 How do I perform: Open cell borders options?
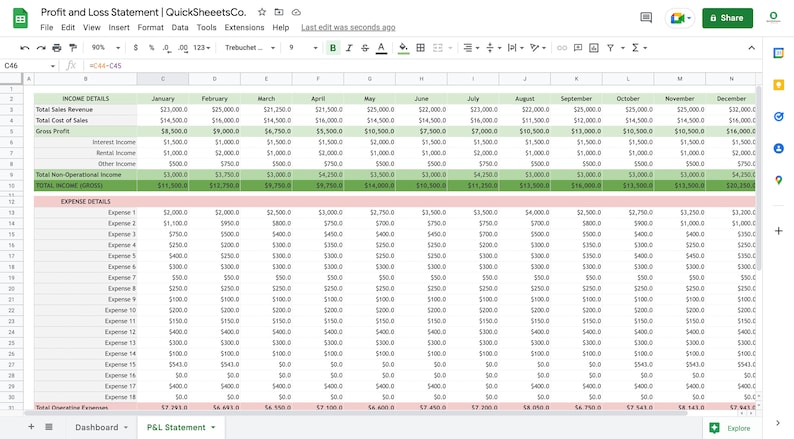coord(420,48)
